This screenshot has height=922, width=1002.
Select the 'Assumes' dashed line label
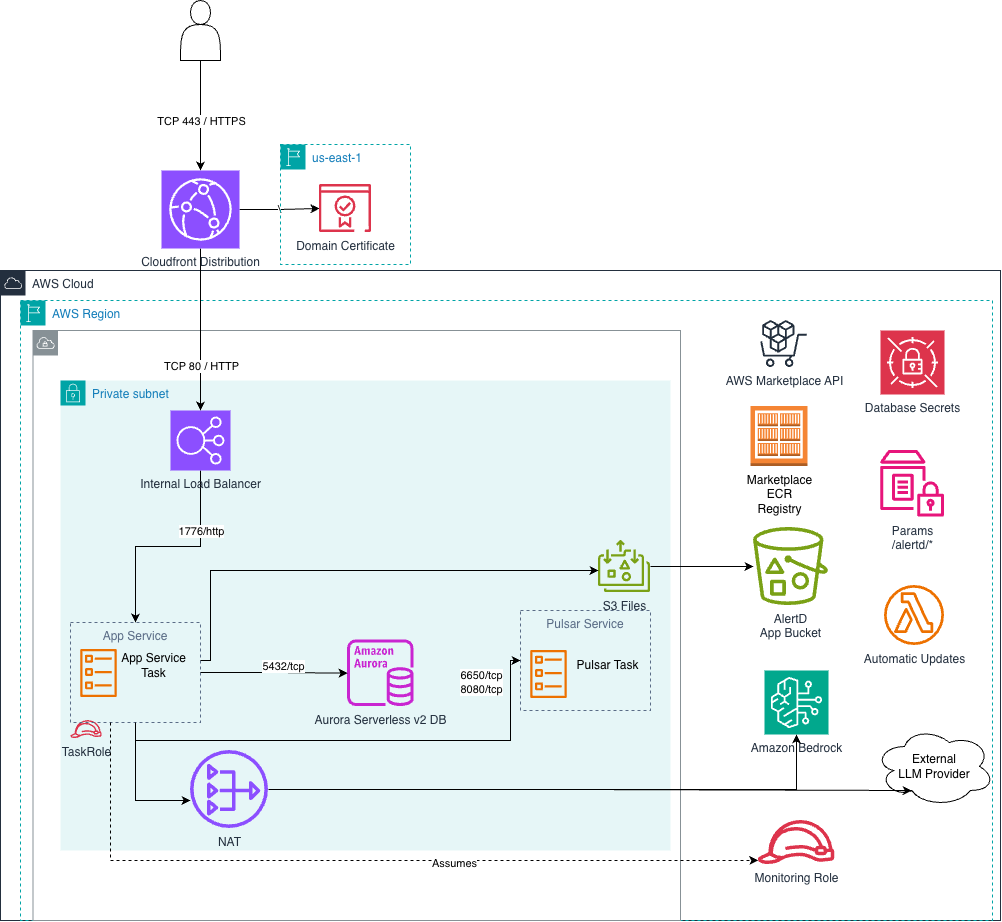[x=454, y=863]
